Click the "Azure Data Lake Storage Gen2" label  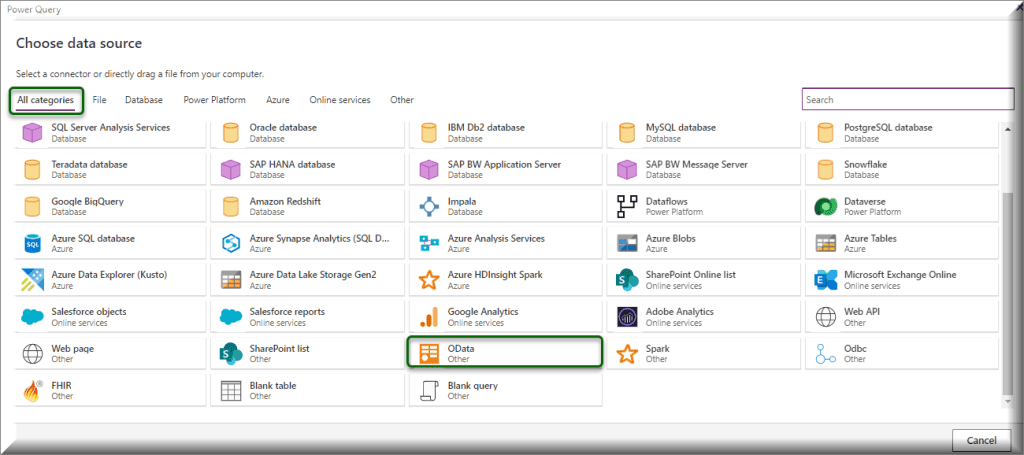coord(313,275)
